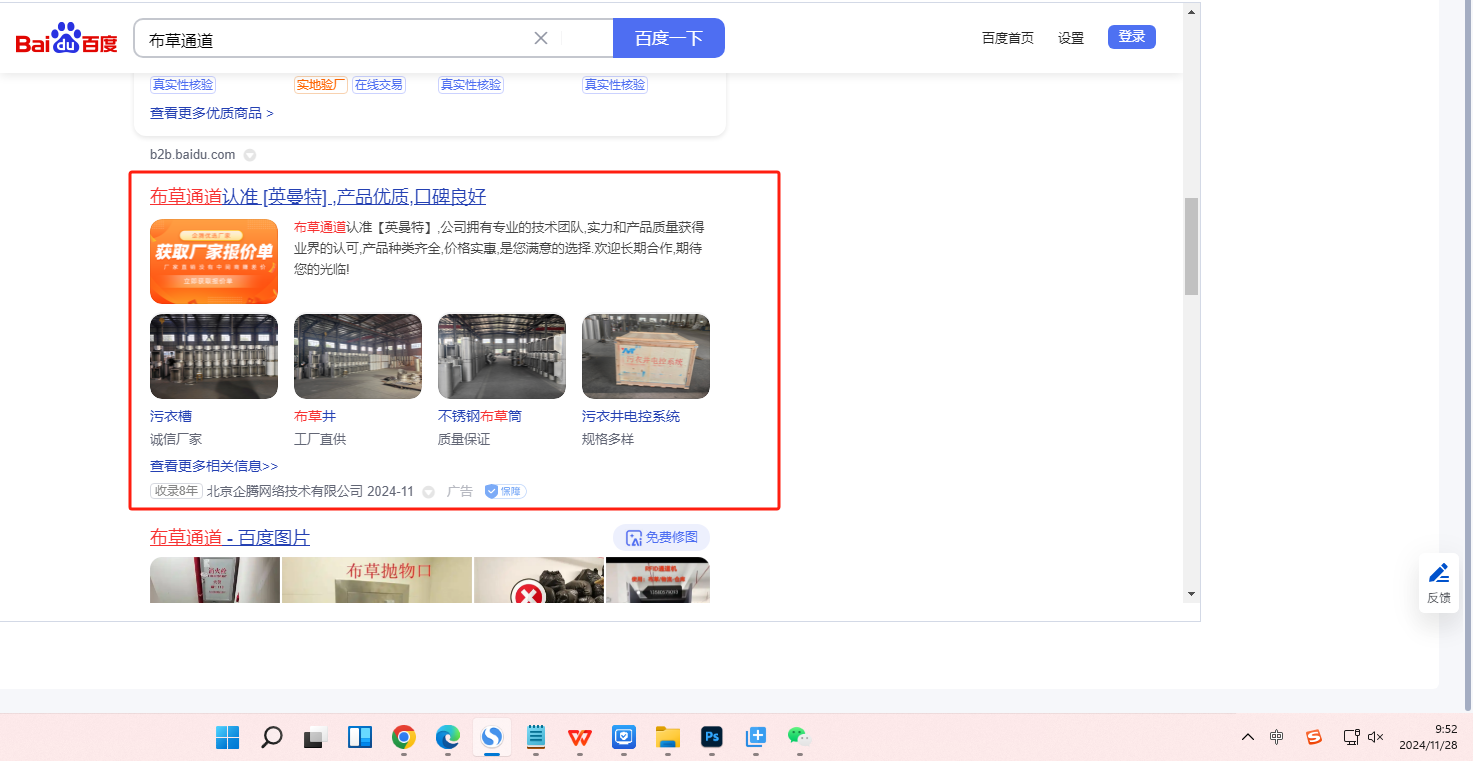Open Microsoft Edge from the taskbar

pos(447,738)
